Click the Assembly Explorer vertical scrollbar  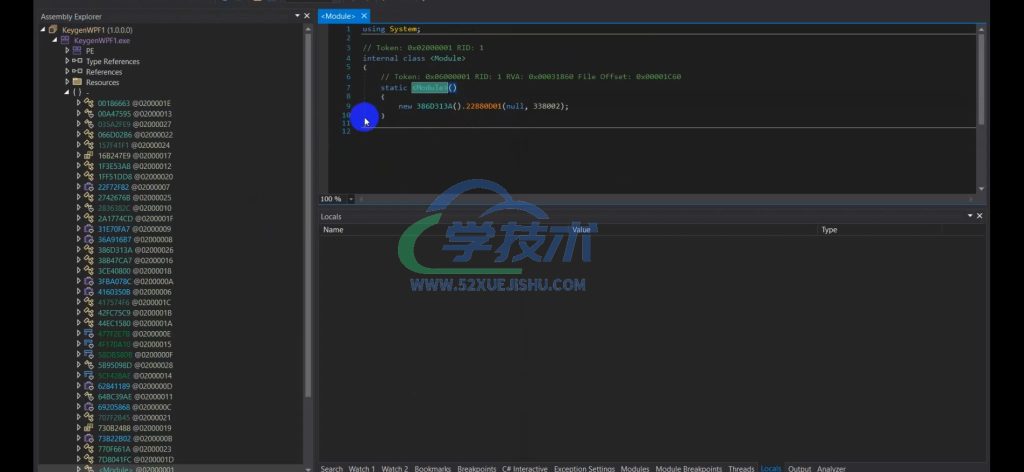pos(308,215)
